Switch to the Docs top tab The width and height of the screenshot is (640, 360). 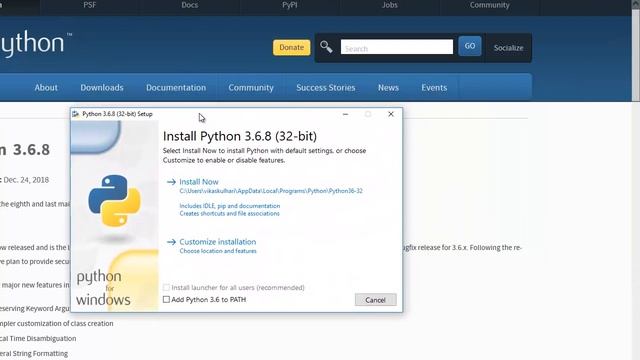190,5
